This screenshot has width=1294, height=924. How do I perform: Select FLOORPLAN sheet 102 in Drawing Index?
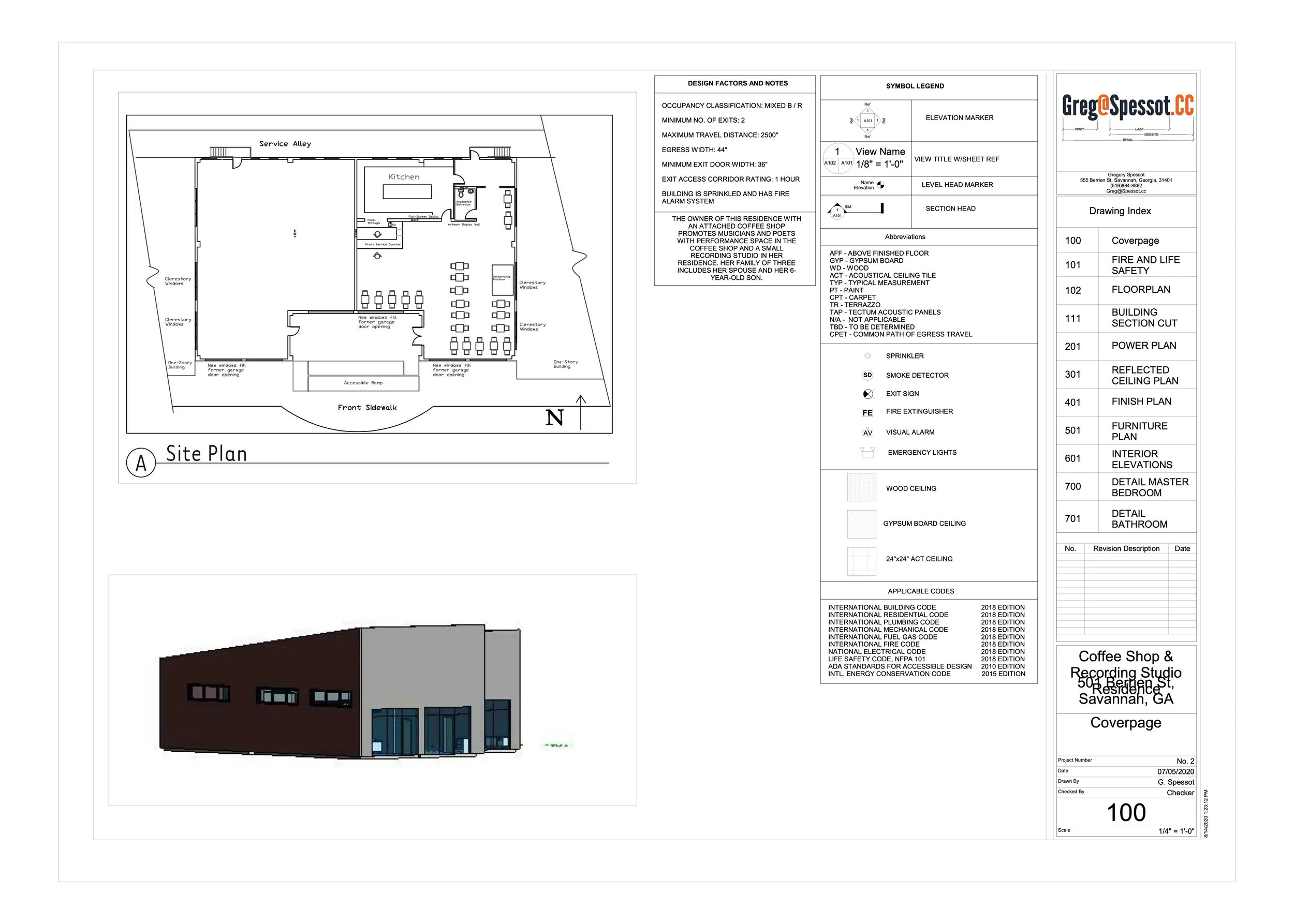pyautogui.click(x=1140, y=290)
